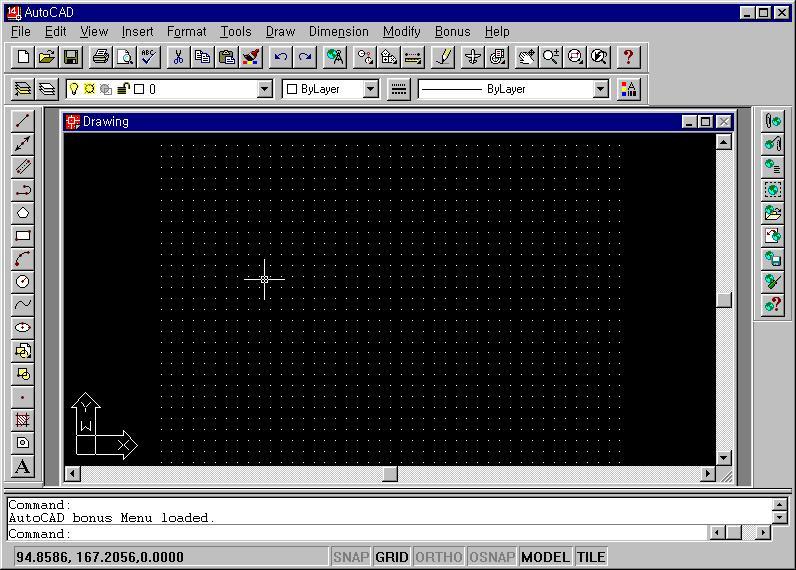Click the ByLayer color swatch box

click(292, 89)
